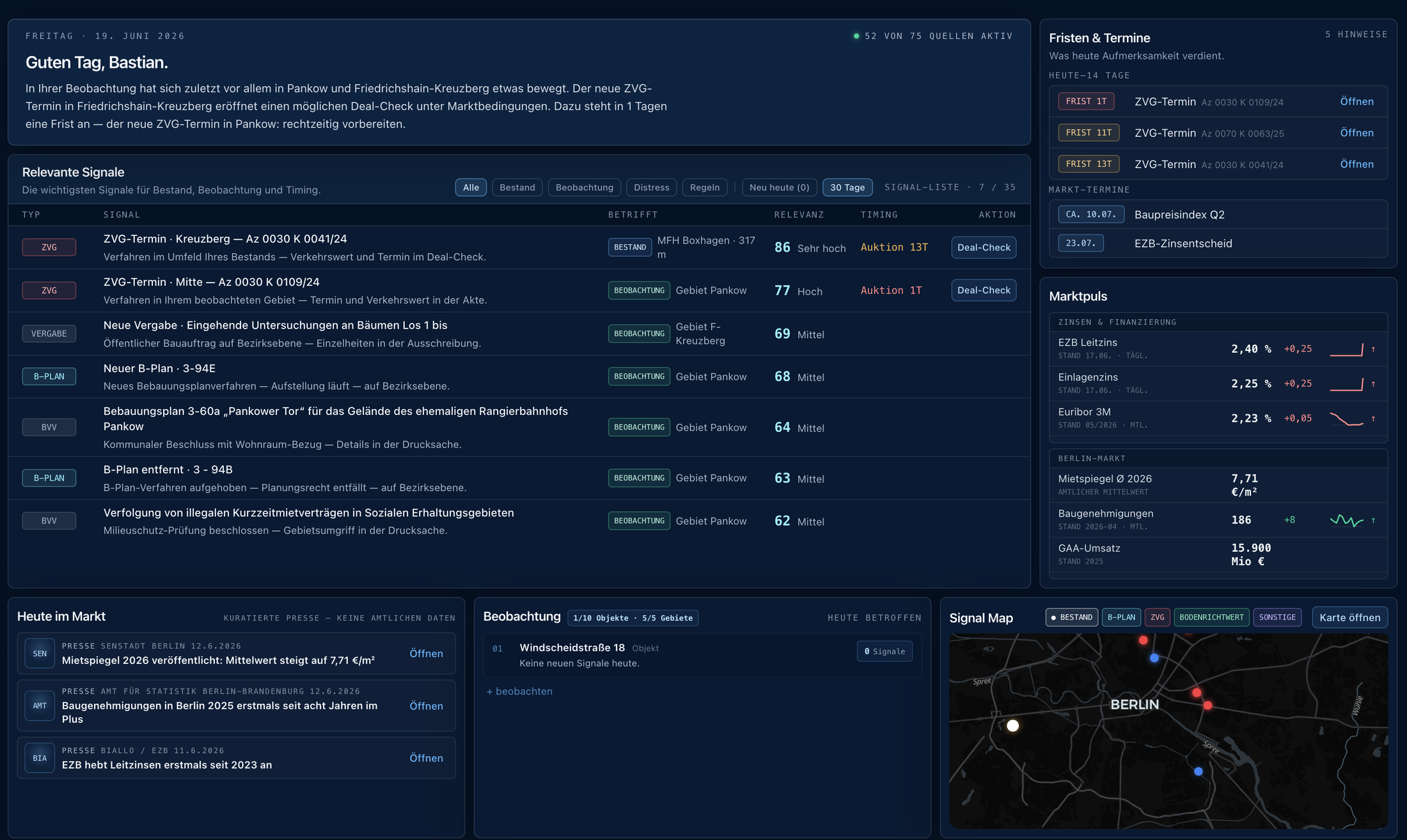
Task: Click the Baupreisindex Q2 market date entry
Action: click(x=1218, y=214)
